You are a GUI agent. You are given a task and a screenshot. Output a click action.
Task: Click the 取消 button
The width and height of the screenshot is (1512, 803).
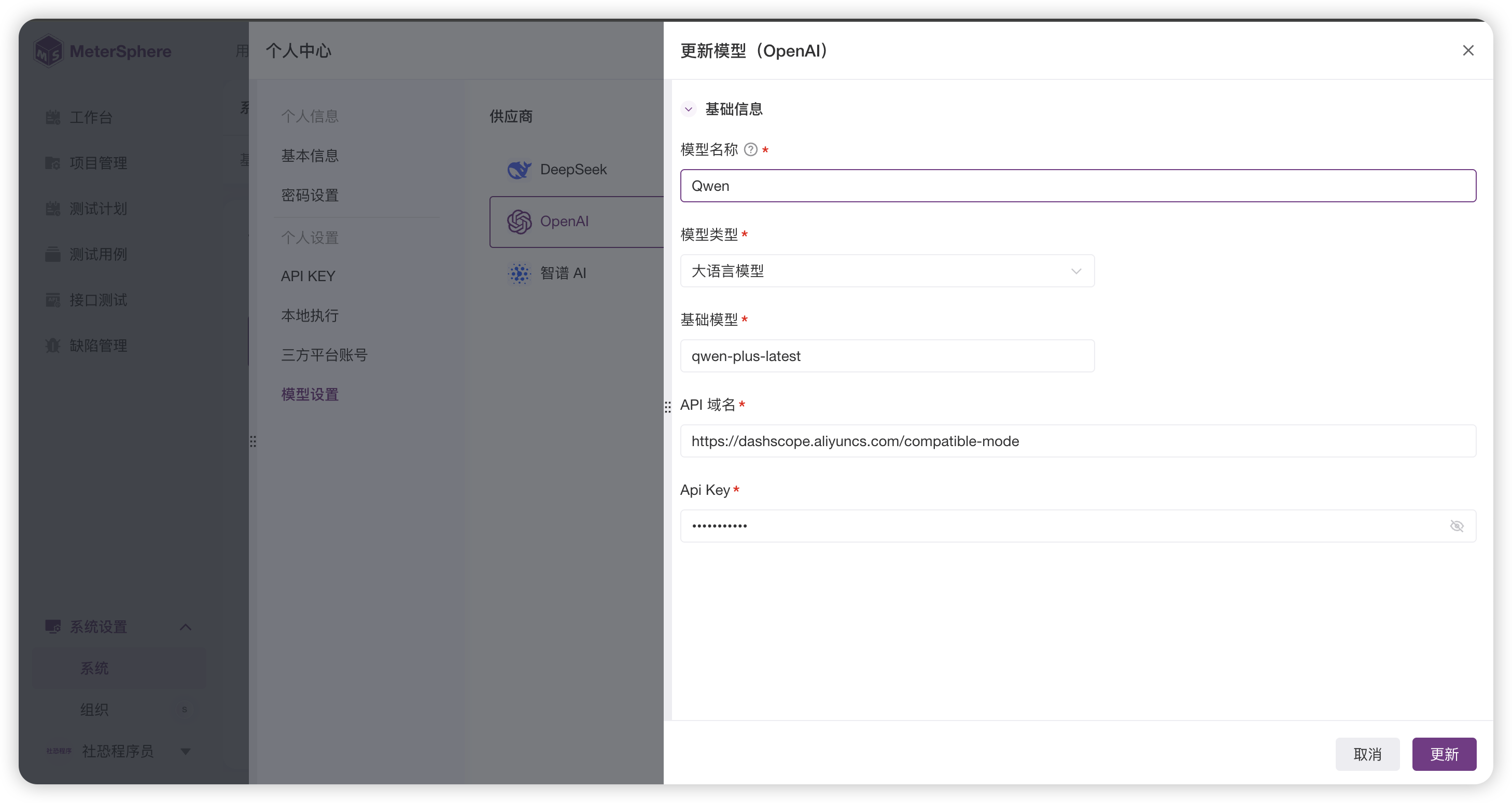1367,754
